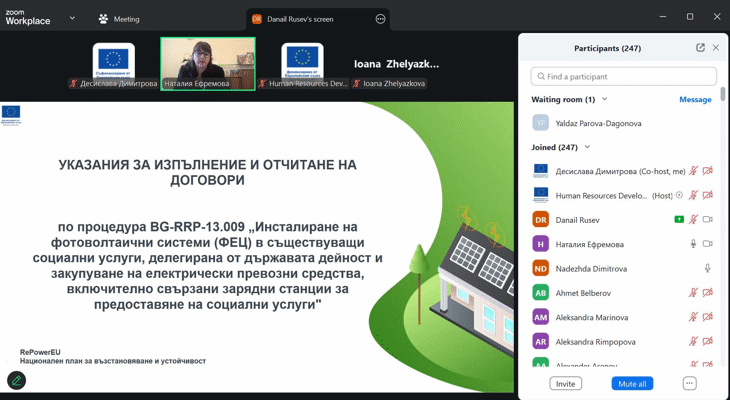The width and height of the screenshot is (730, 400).
Task: Collapse the Joined (247) section
Action: coord(587,147)
